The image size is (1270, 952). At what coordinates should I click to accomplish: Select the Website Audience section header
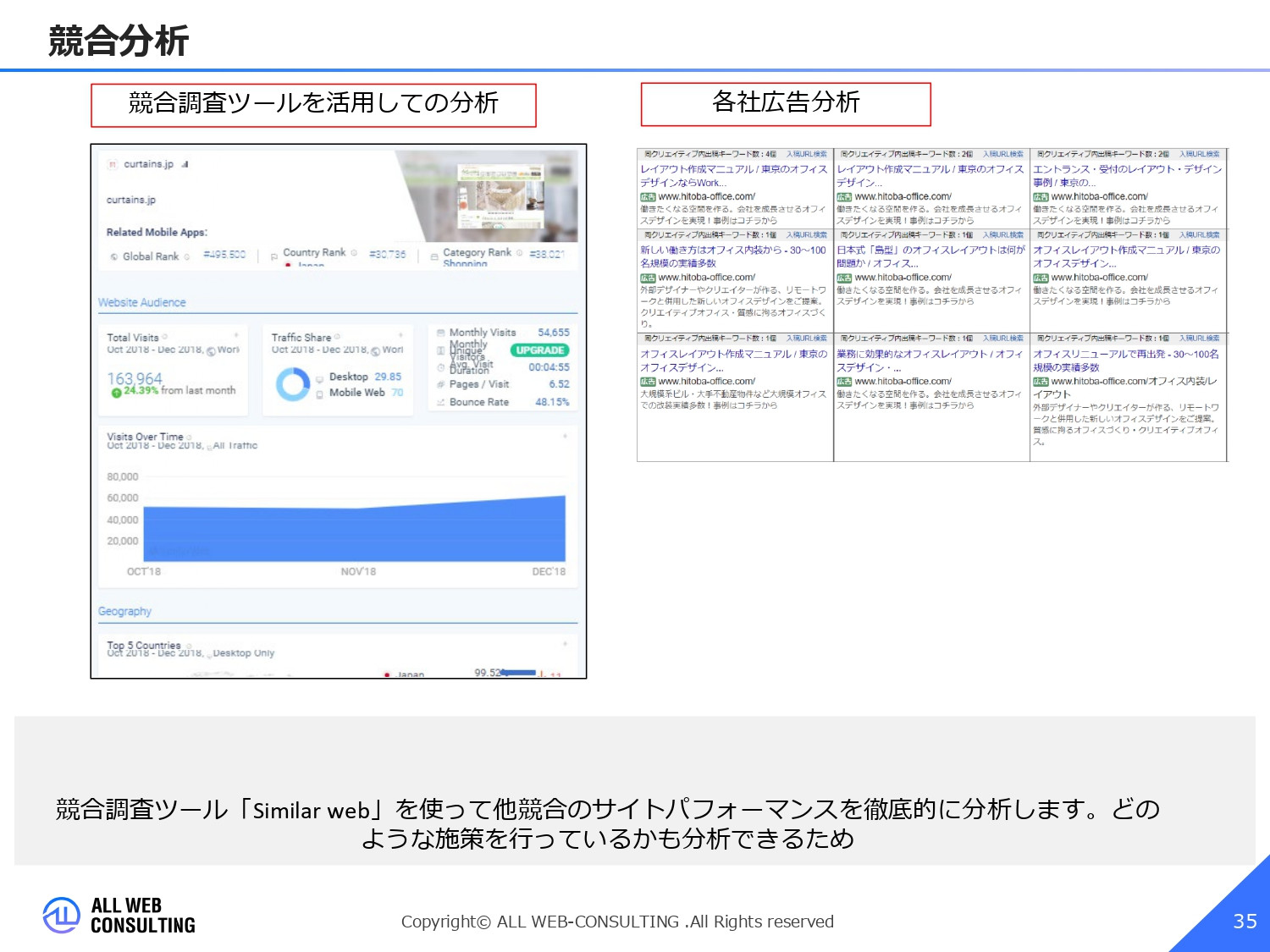(x=141, y=302)
